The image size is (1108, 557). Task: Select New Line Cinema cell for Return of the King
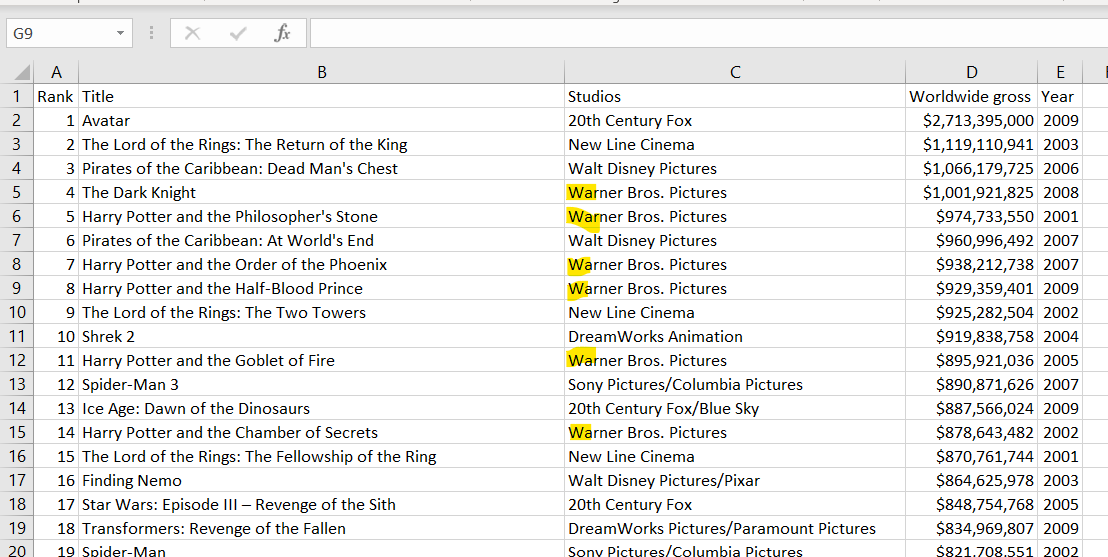coord(735,144)
